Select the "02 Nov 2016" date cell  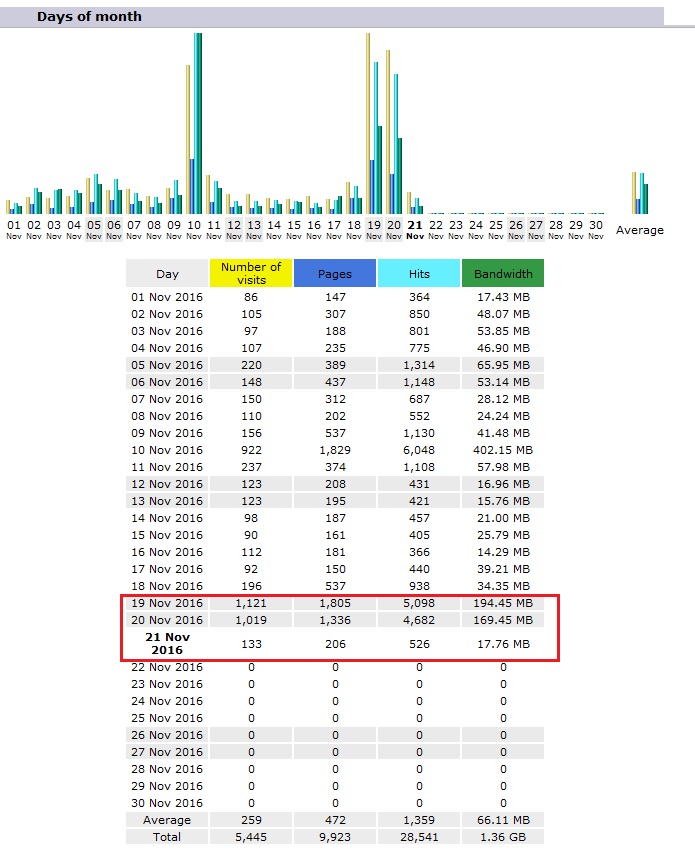pyautogui.click(x=167, y=314)
